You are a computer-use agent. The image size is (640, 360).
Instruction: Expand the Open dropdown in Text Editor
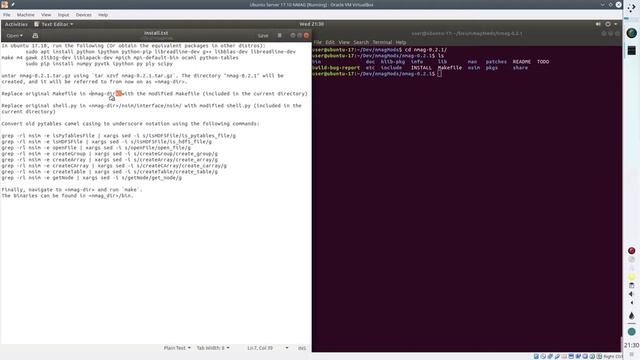(14, 36)
